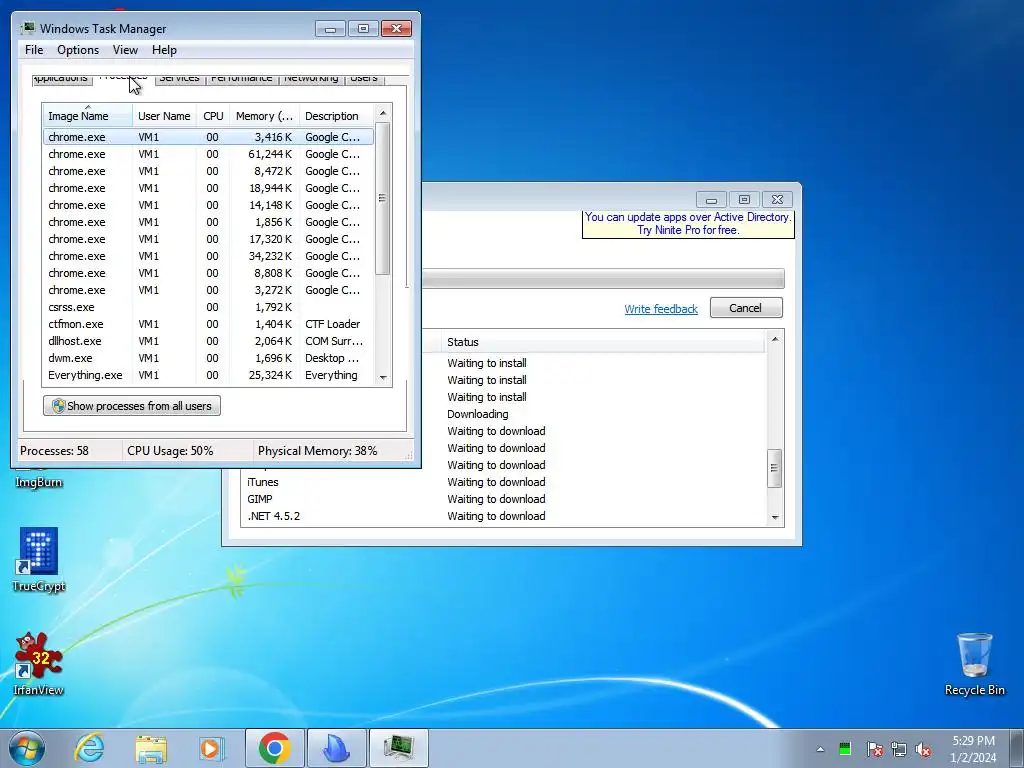
Task: Select the ctfmon.exe process row
Action: click(208, 324)
